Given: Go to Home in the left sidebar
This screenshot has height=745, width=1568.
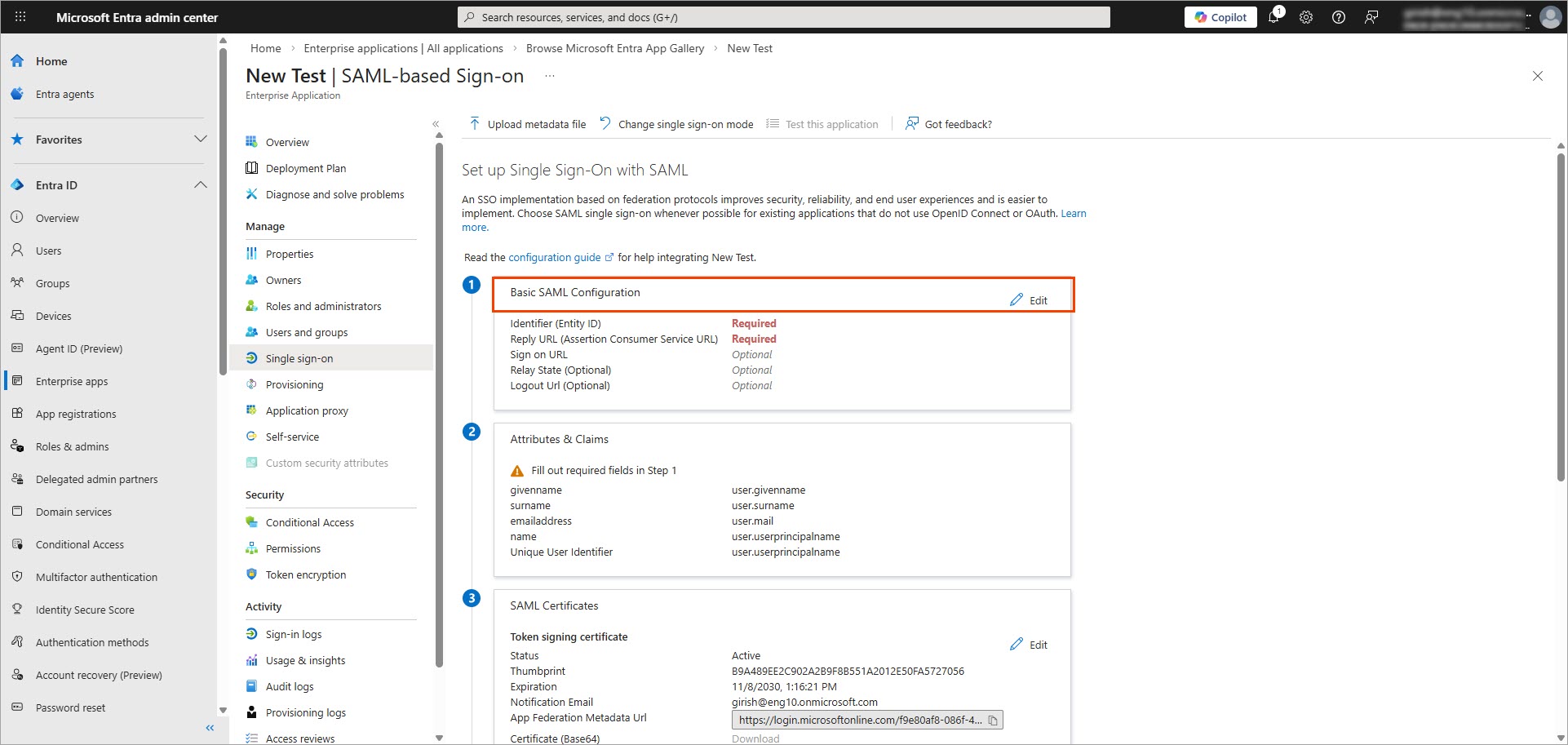Looking at the screenshot, I should pos(51,61).
